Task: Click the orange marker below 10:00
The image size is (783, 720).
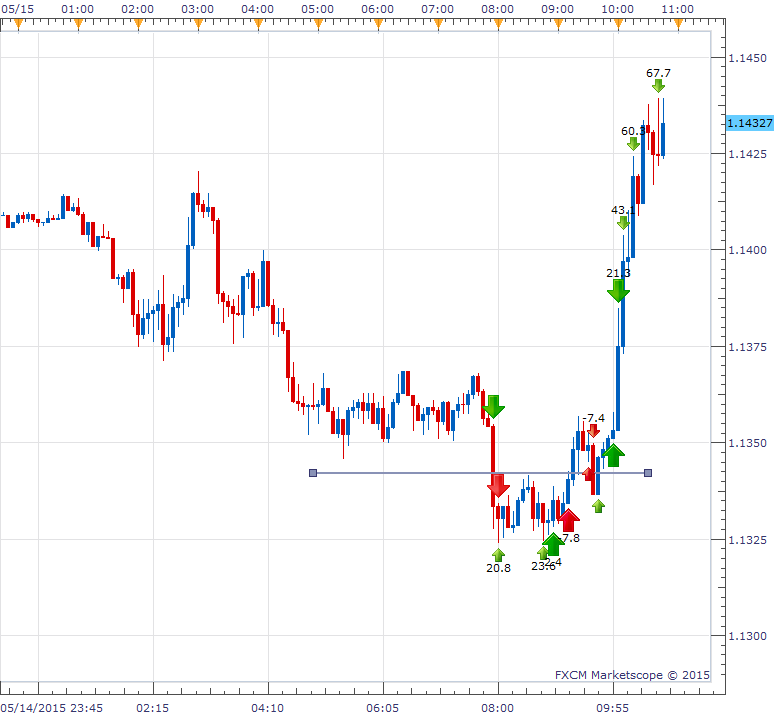Action: click(x=618, y=24)
